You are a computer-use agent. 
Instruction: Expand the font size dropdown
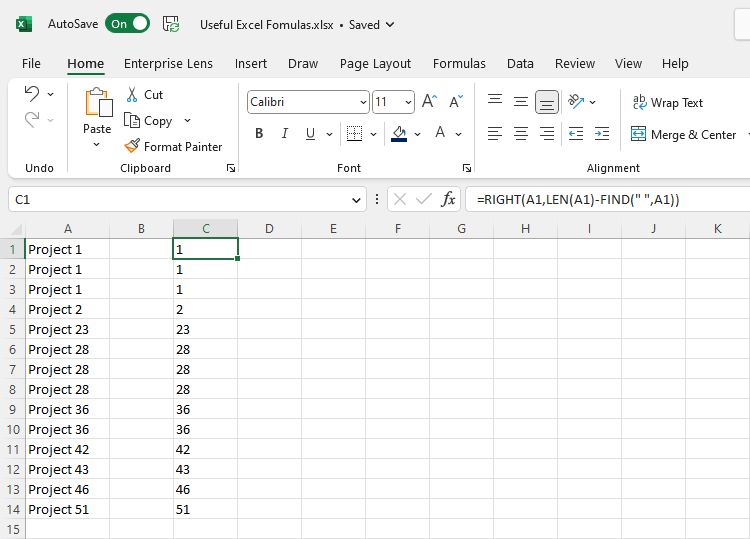pos(408,102)
